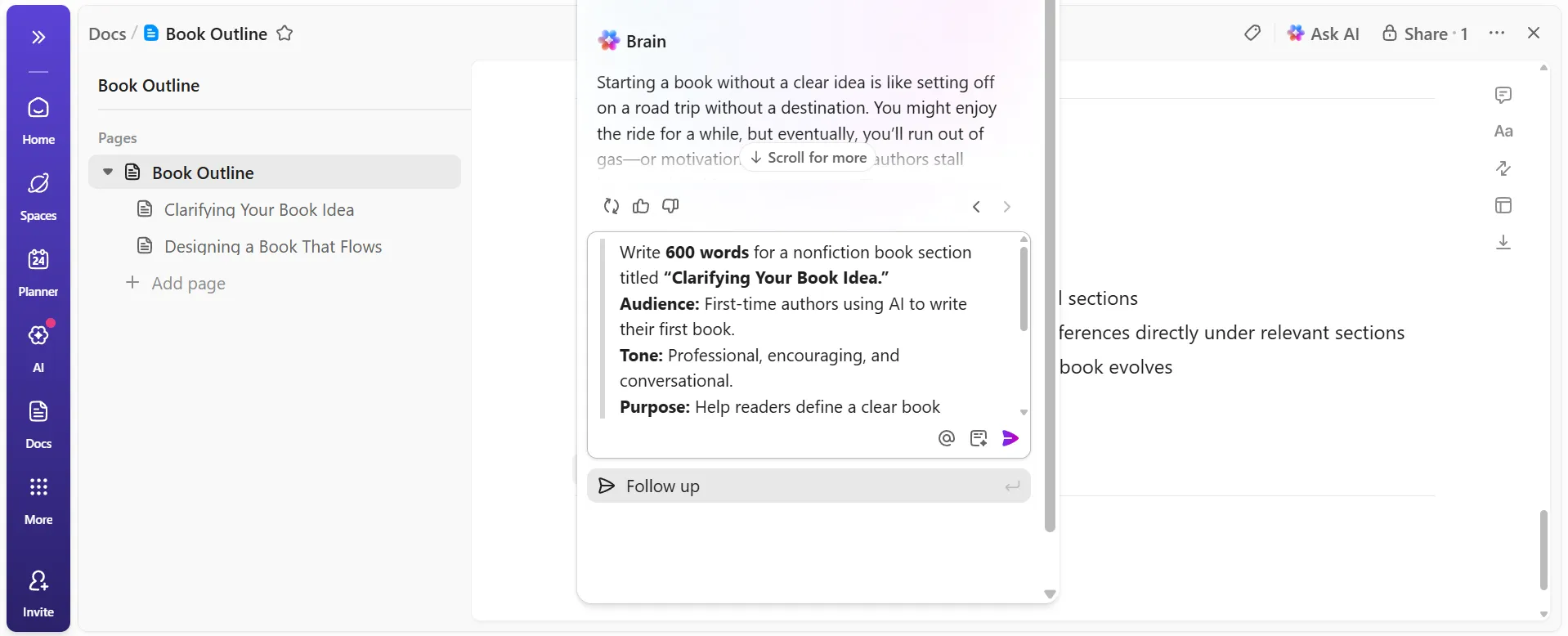The image size is (1568, 636).
Task: Click the Pages section label
Action: [x=118, y=138]
